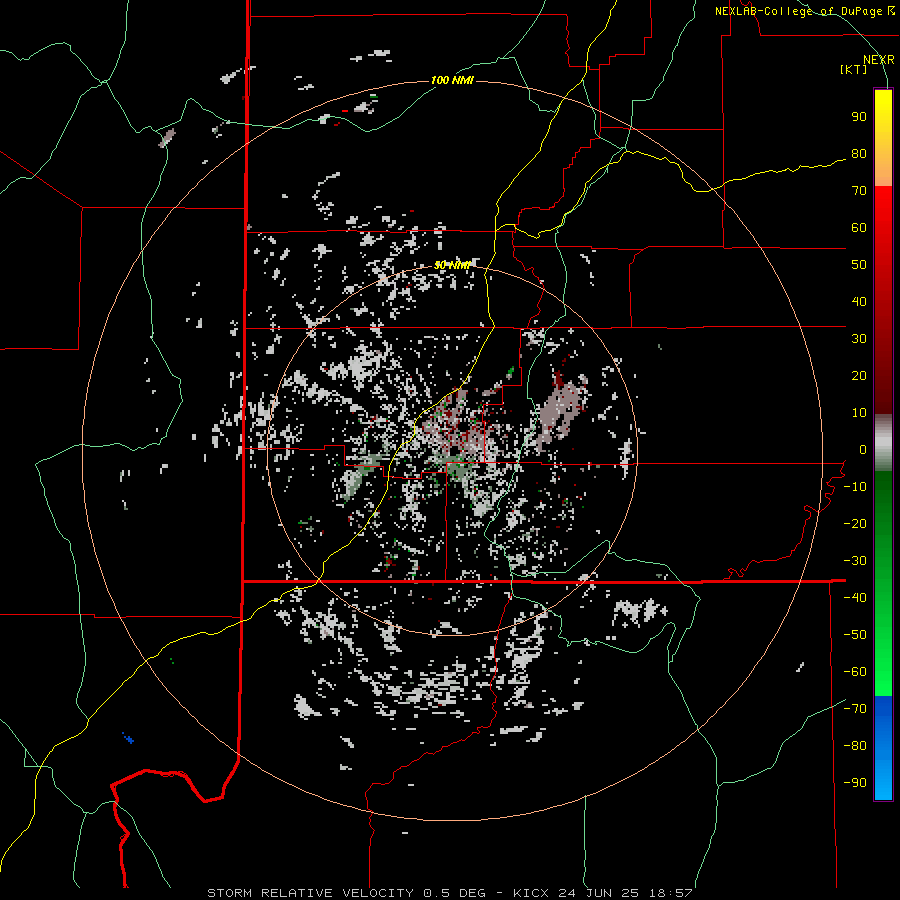Image resolution: width=900 pixels, height=900 pixels.
Task: Click the -70 value on the velocity scale
Action: coord(855,709)
